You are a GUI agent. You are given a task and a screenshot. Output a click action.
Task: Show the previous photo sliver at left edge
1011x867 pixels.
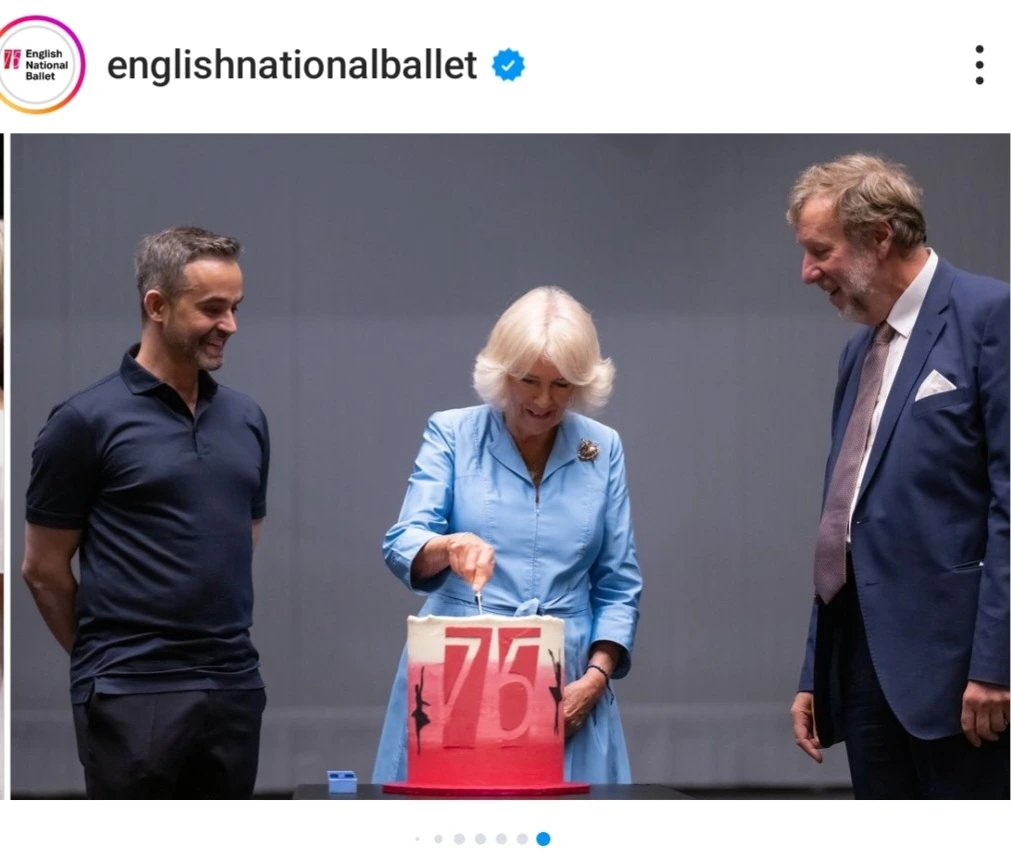click(2, 466)
